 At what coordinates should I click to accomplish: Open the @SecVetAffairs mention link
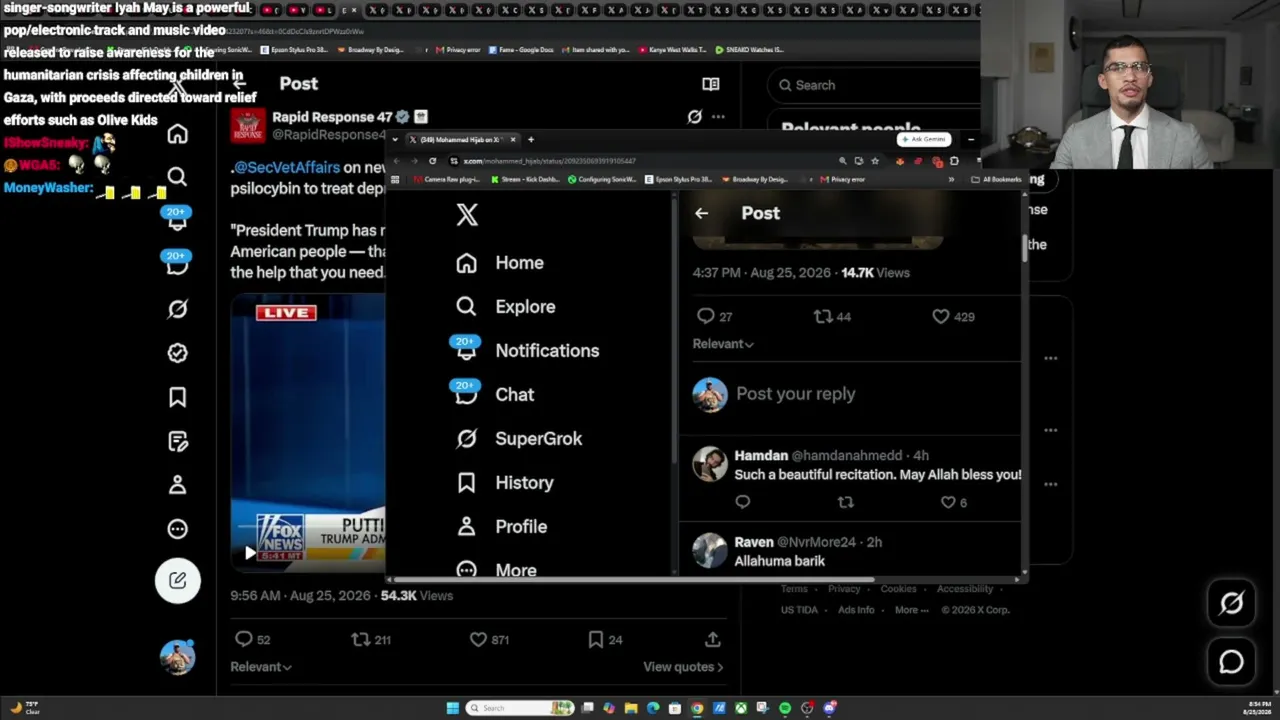click(286, 167)
